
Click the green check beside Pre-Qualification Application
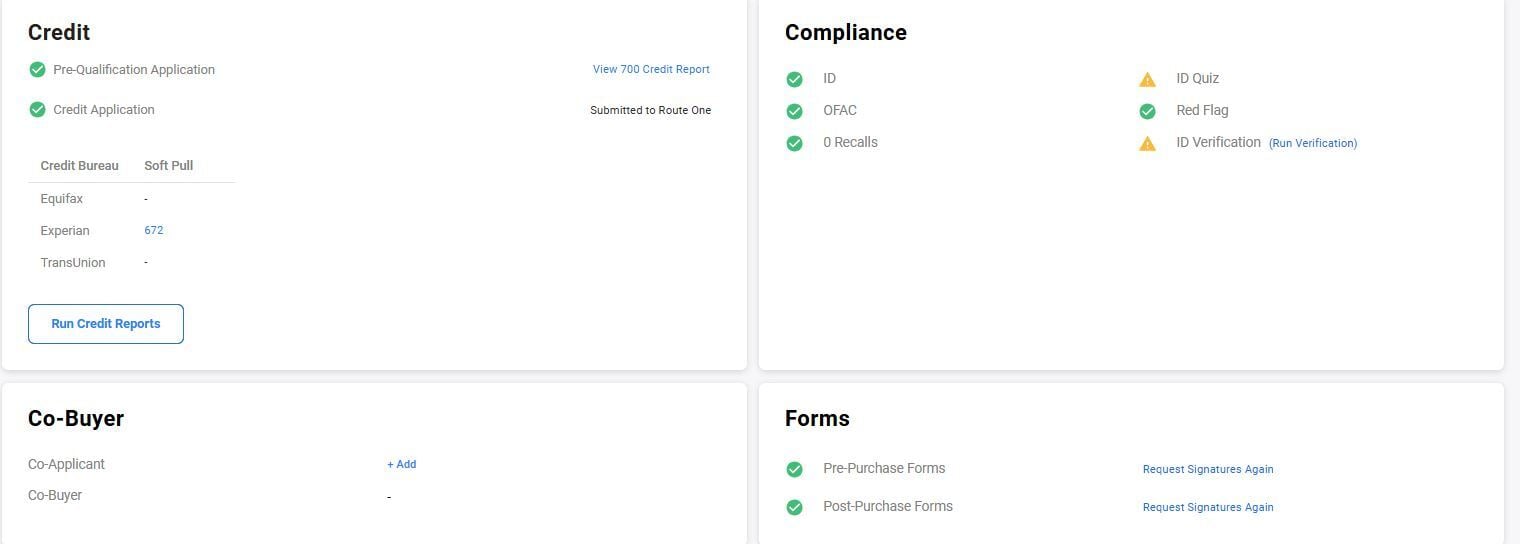pos(37,70)
